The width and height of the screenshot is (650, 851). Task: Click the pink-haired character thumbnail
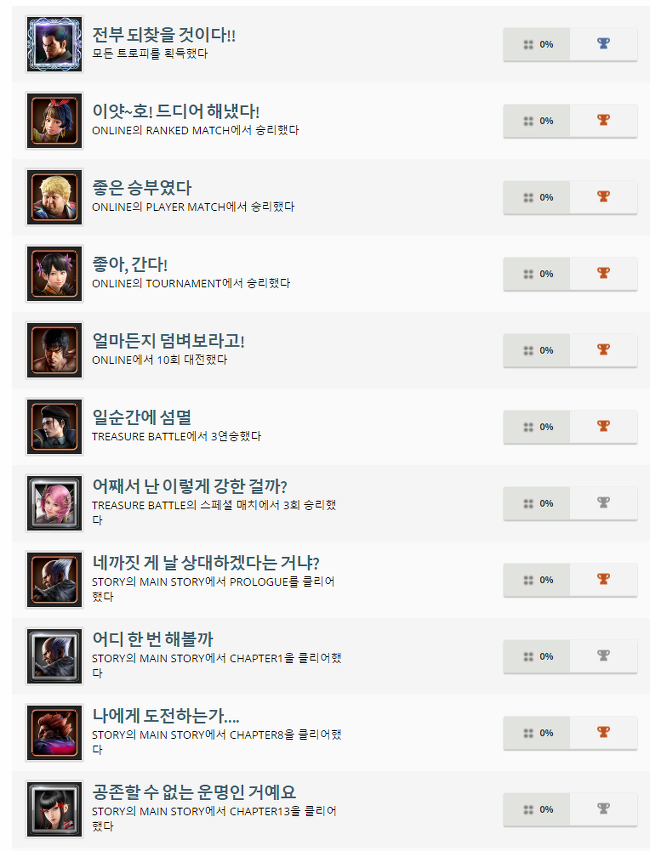pyautogui.click(x=54, y=503)
